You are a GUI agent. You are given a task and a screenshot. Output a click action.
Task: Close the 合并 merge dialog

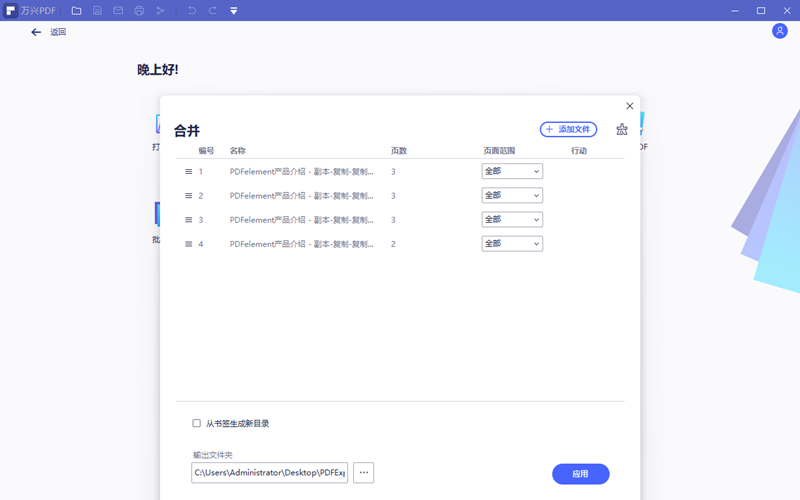629,106
